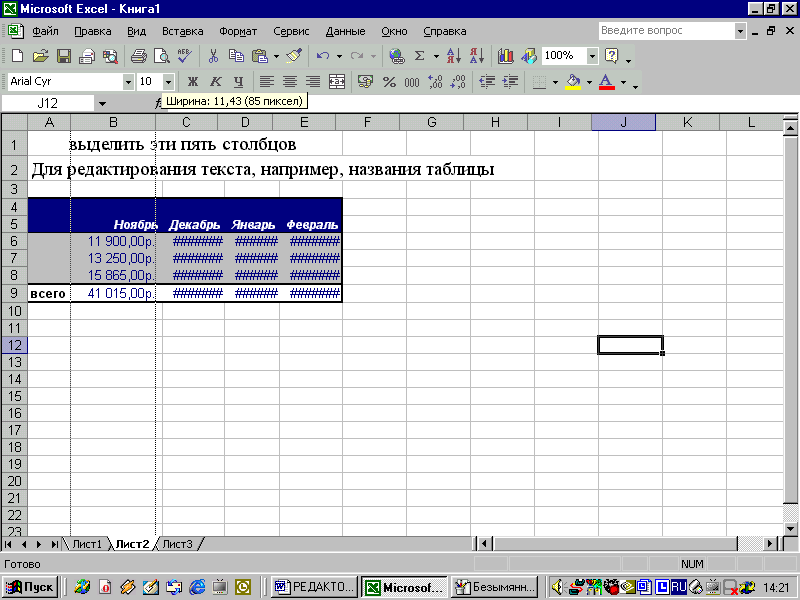The width and height of the screenshot is (800, 600).
Task: Apply percent style format
Action: tap(389, 82)
